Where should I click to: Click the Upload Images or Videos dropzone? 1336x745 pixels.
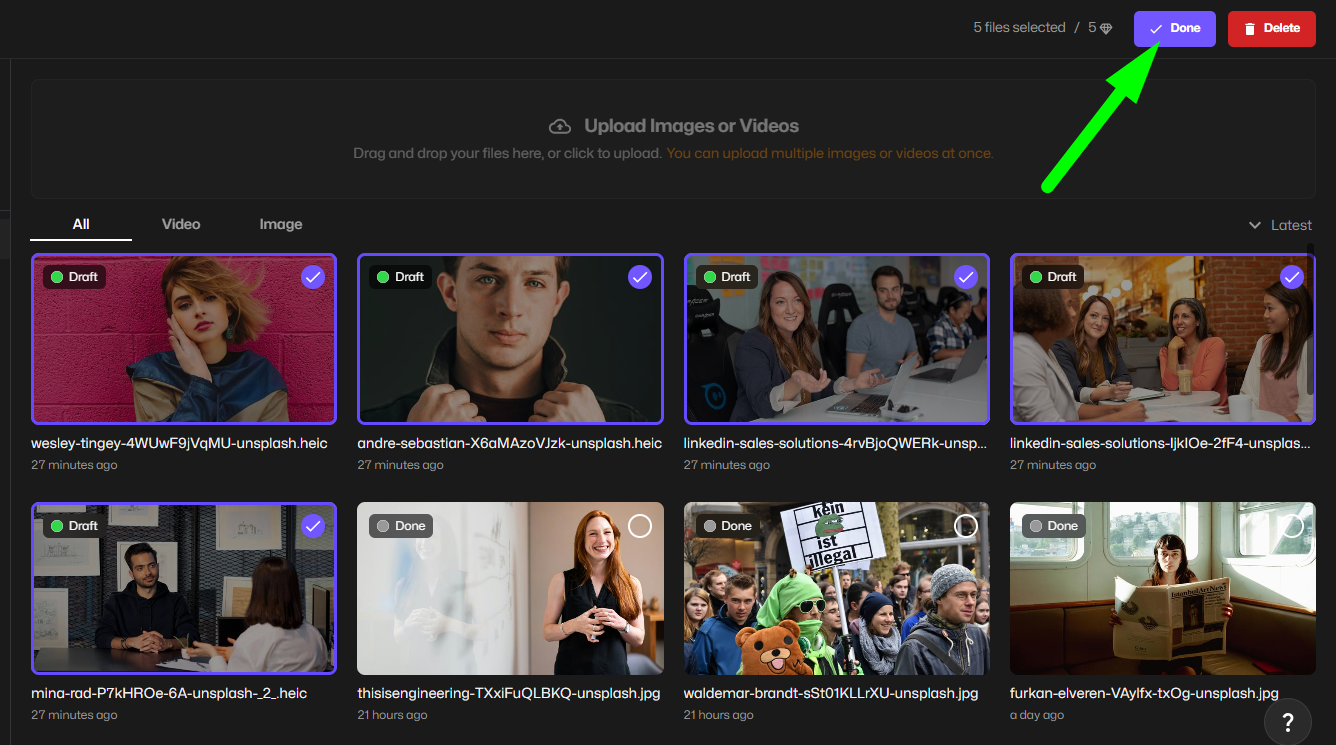(672, 139)
